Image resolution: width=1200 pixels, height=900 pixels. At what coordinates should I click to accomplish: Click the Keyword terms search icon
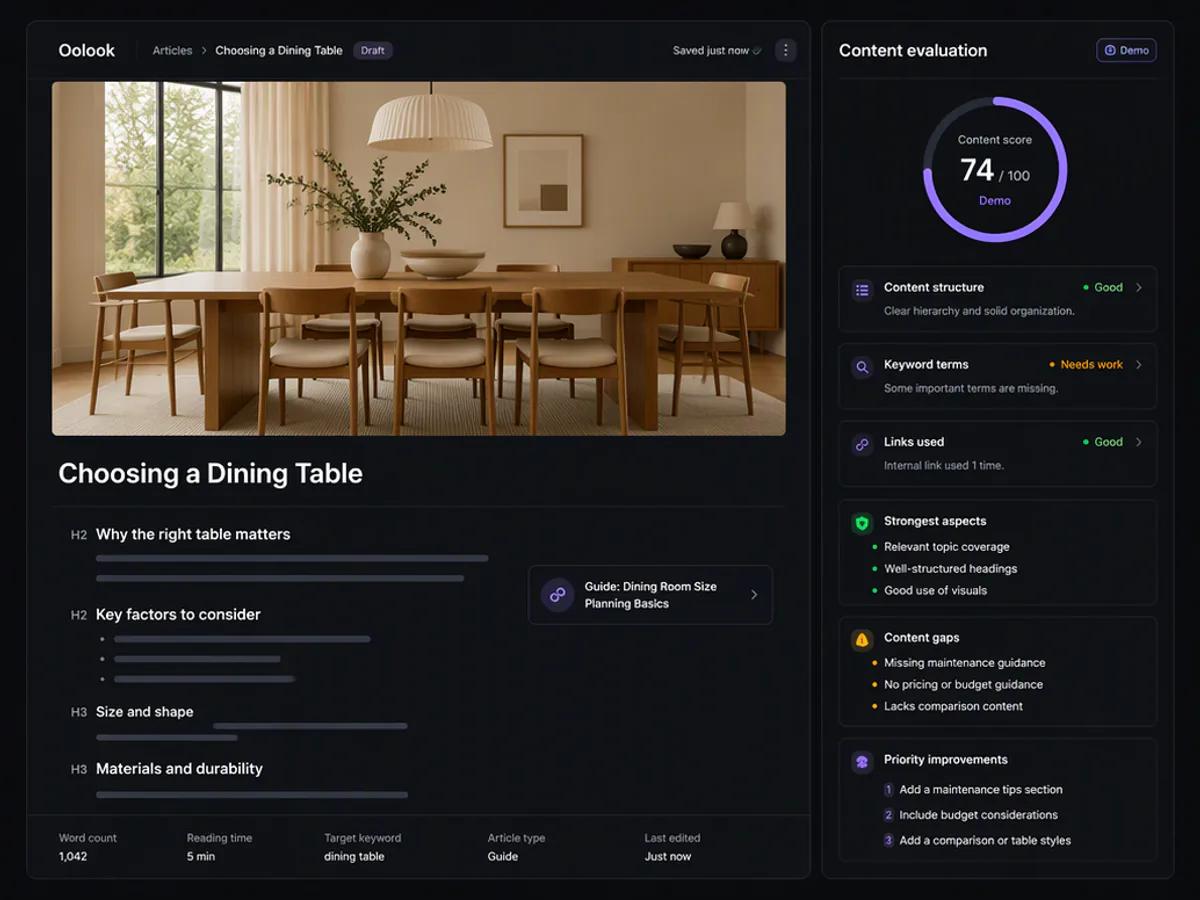(x=862, y=367)
